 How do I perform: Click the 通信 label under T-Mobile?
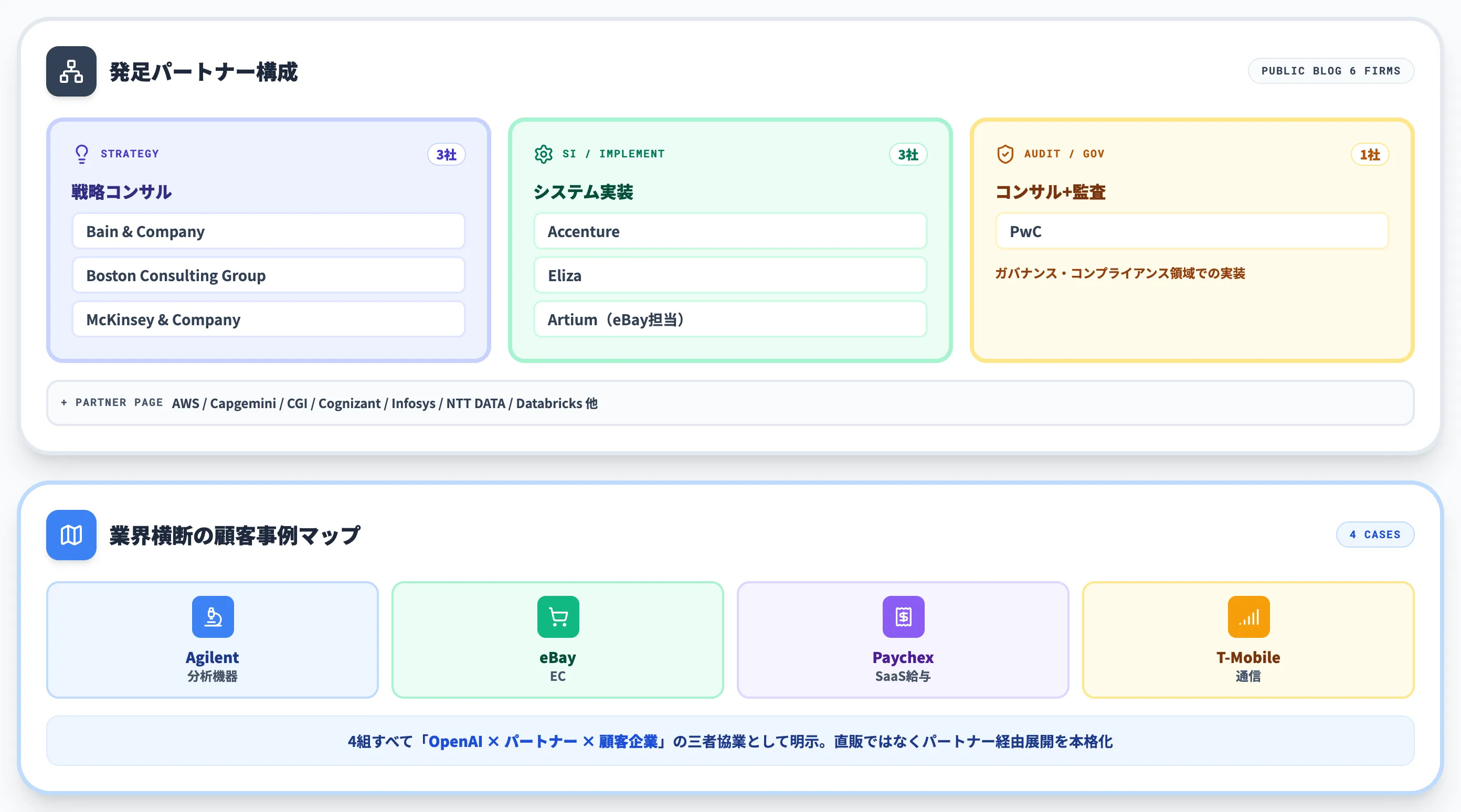pos(1248,676)
